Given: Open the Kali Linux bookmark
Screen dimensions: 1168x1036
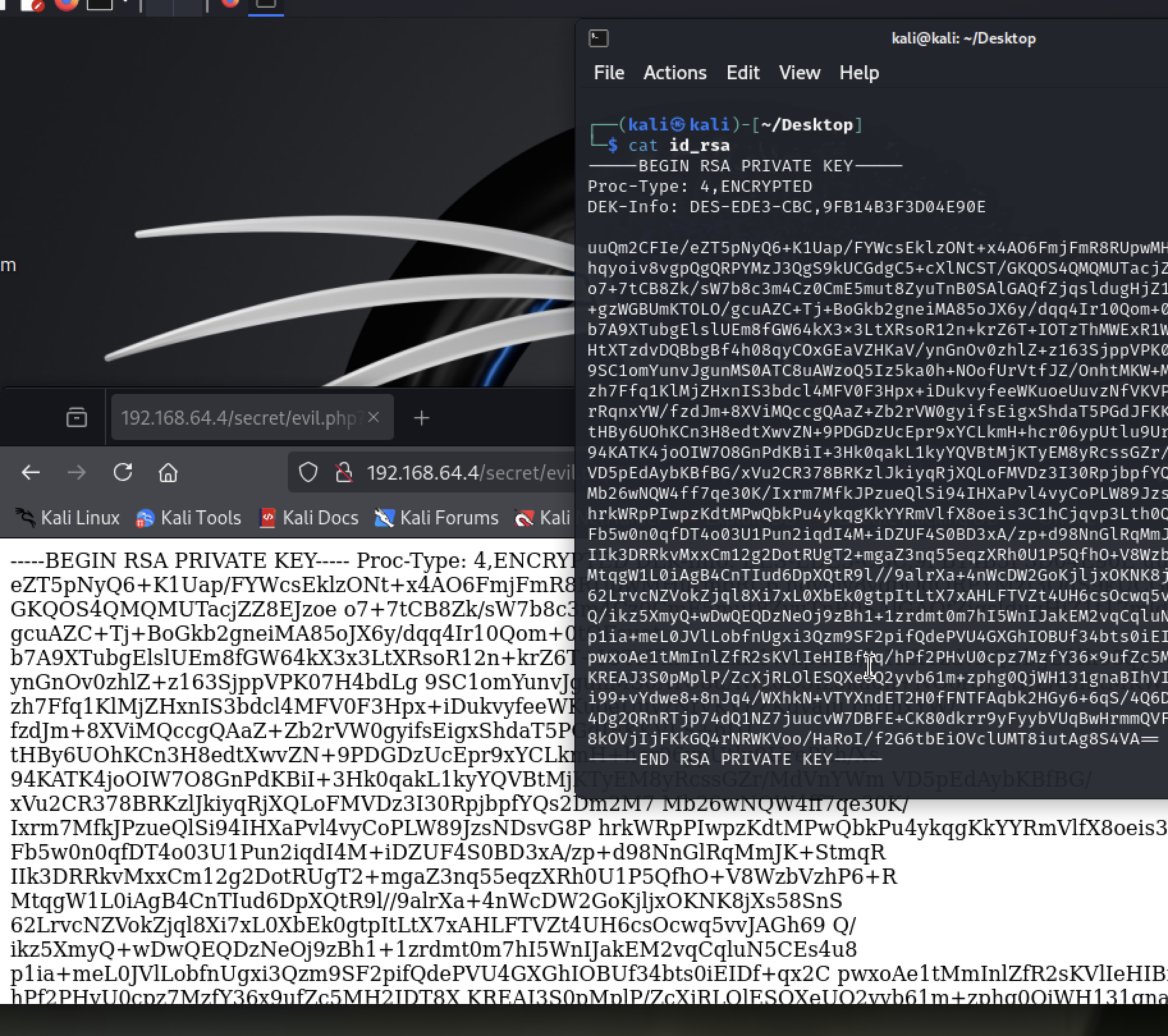Looking at the screenshot, I should click(x=68, y=517).
